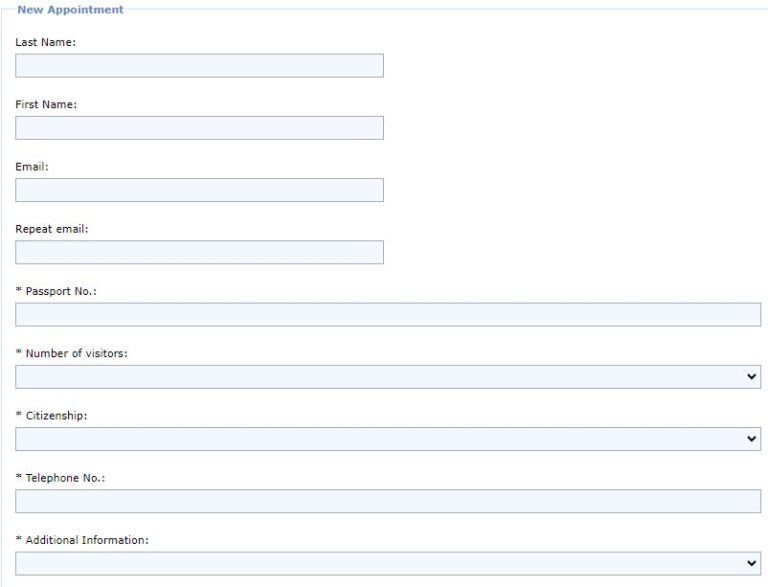The width and height of the screenshot is (768, 587).
Task: Click the Telephone No. text field
Action: [388, 501]
